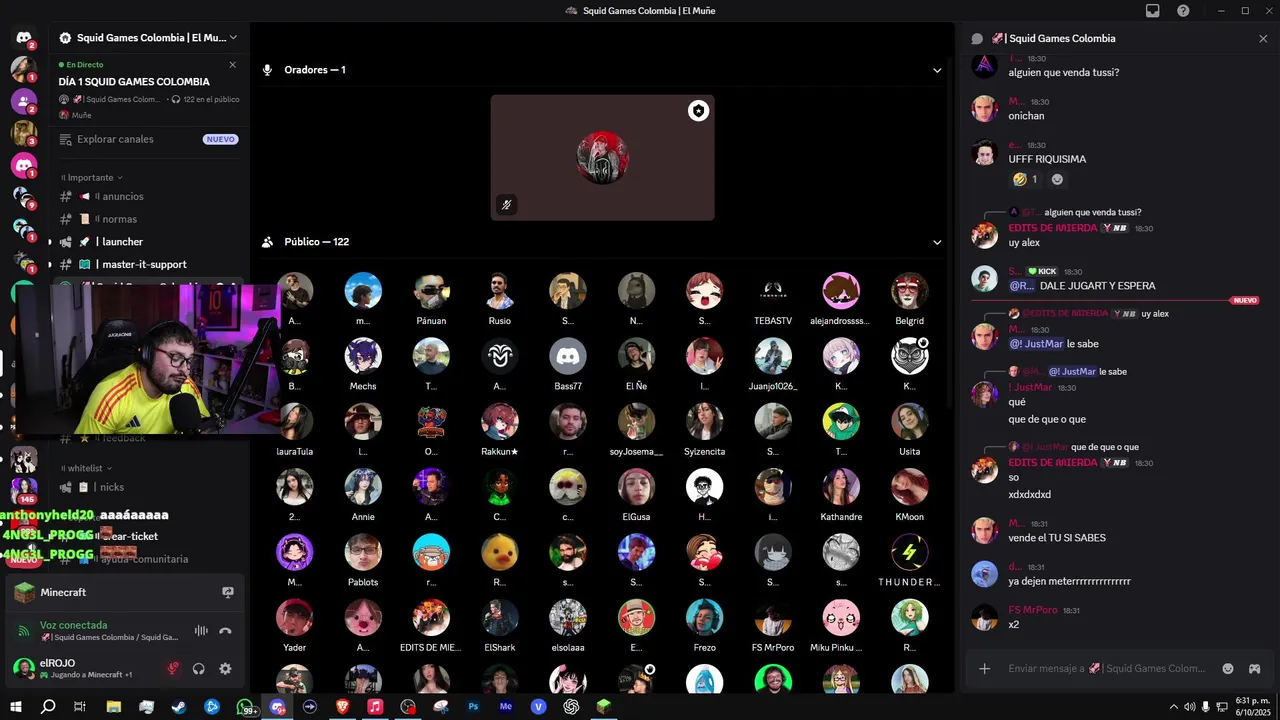Image resolution: width=1280 pixels, height=720 pixels.
Task: Toggle noise suppression in voice panel
Action: click(x=201, y=631)
